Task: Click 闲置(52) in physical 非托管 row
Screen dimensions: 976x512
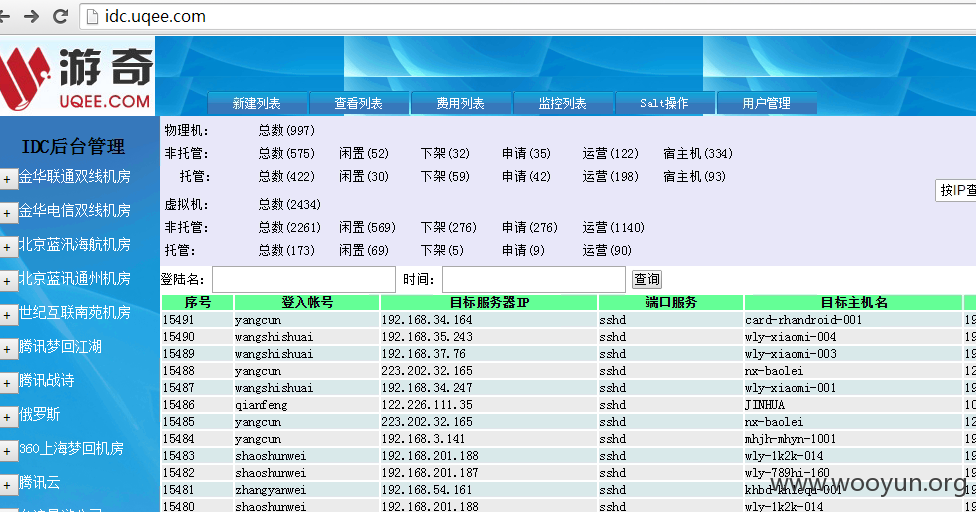Action: [x=364, y=154]
